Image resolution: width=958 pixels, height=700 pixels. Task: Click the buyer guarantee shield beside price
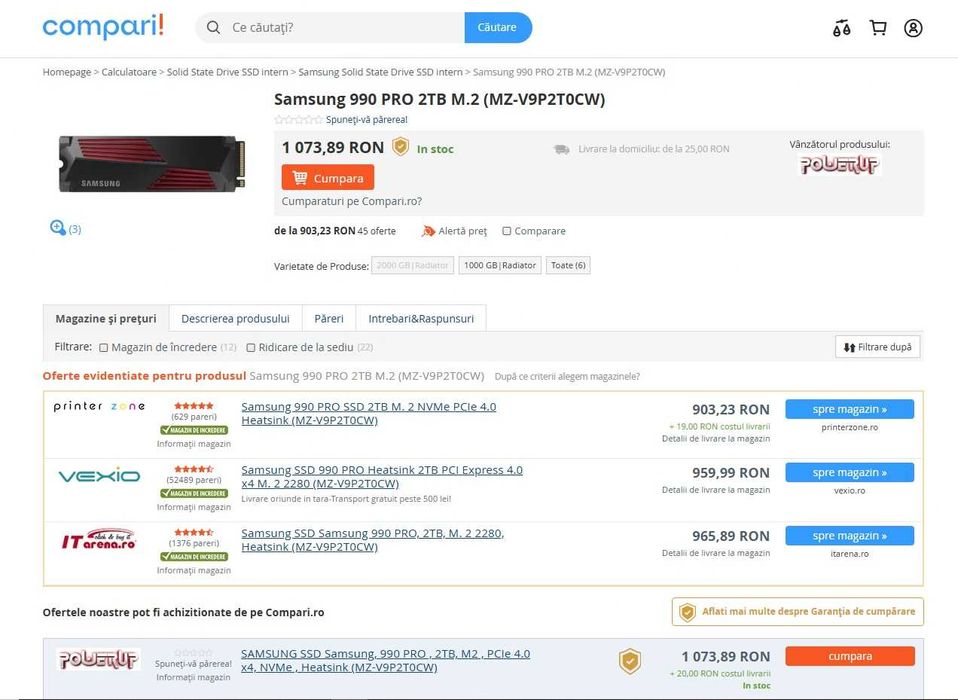coord(400,147)
